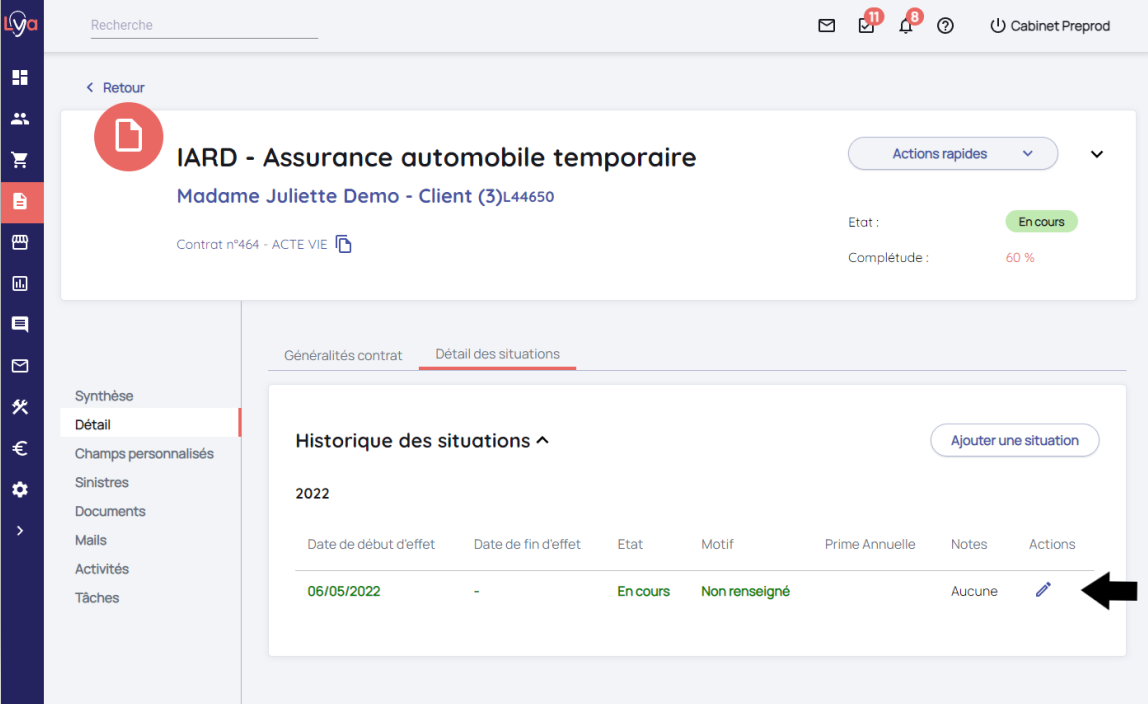Expand the left sidebar with the chevron arrow

click(20, 531)
